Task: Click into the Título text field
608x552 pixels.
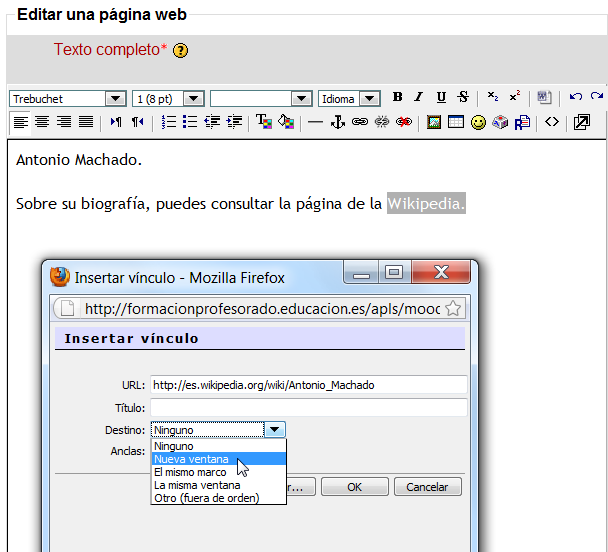Action: (308, 407)
